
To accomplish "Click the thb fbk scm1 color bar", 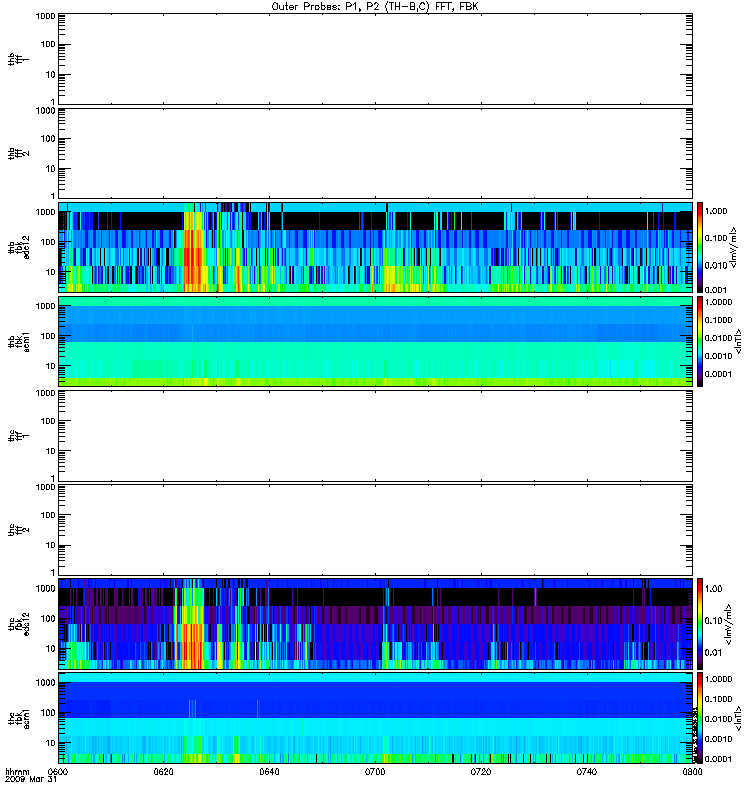I will pyautogui.click(x=700, y=341).
